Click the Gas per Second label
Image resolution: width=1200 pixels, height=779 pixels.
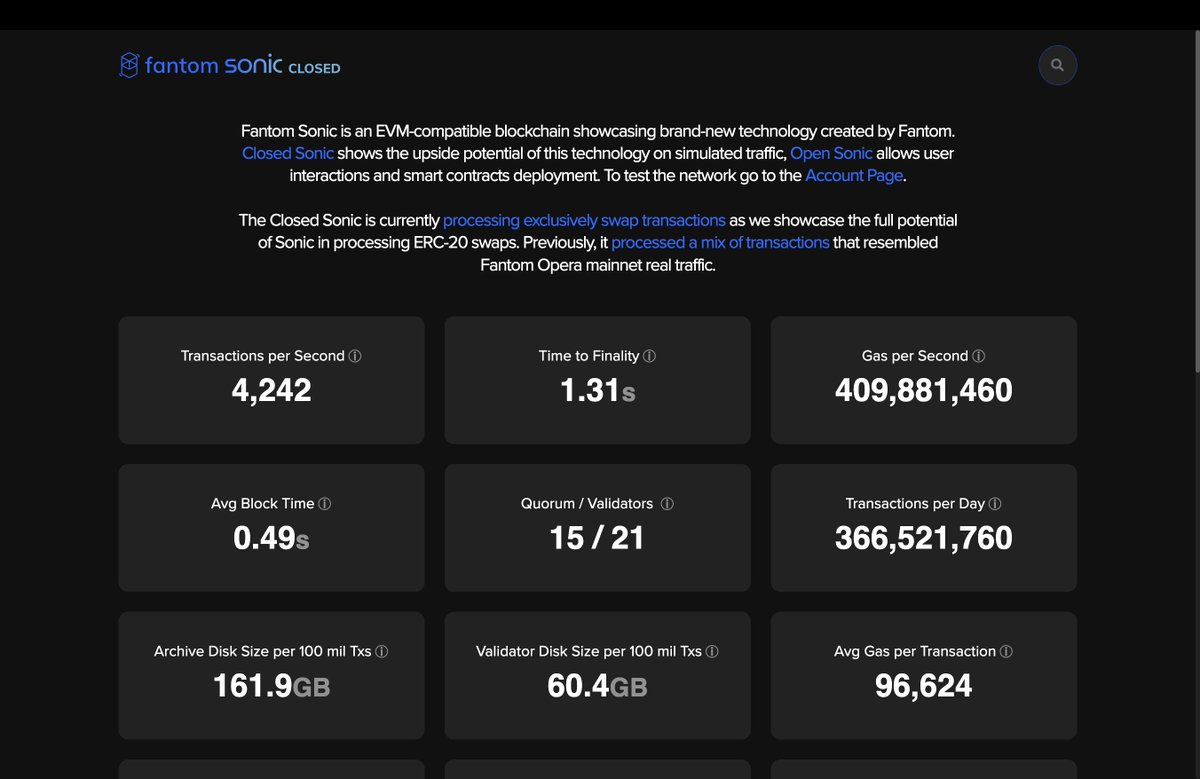[x=915, y=356]
